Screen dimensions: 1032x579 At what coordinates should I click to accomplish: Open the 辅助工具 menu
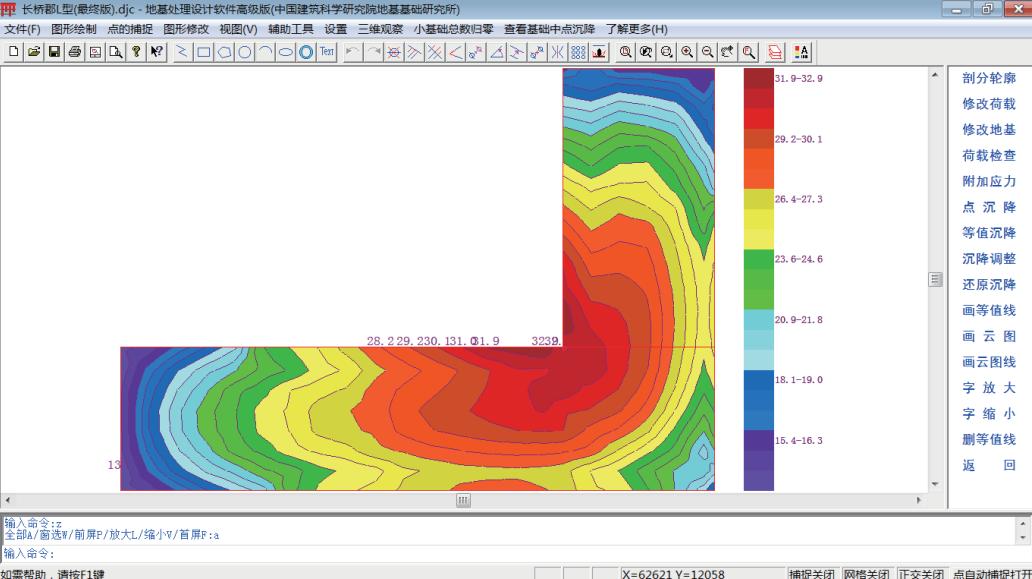click(291, 29)
